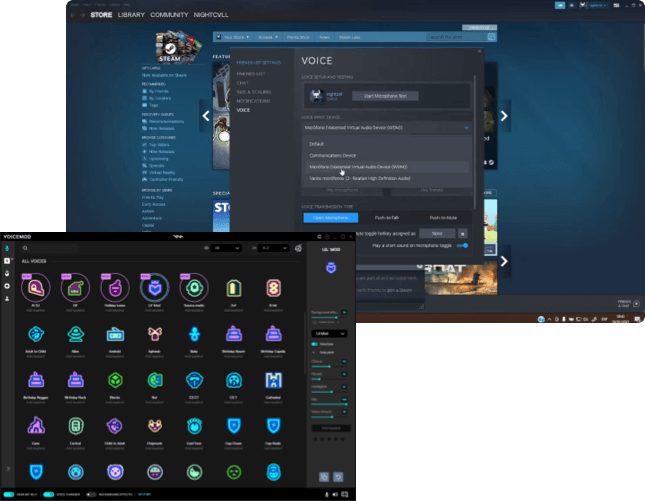This screenshot has width=645, height=501.
Task: Choose the Chipmunk voice icon
Action: coord(155,427)
